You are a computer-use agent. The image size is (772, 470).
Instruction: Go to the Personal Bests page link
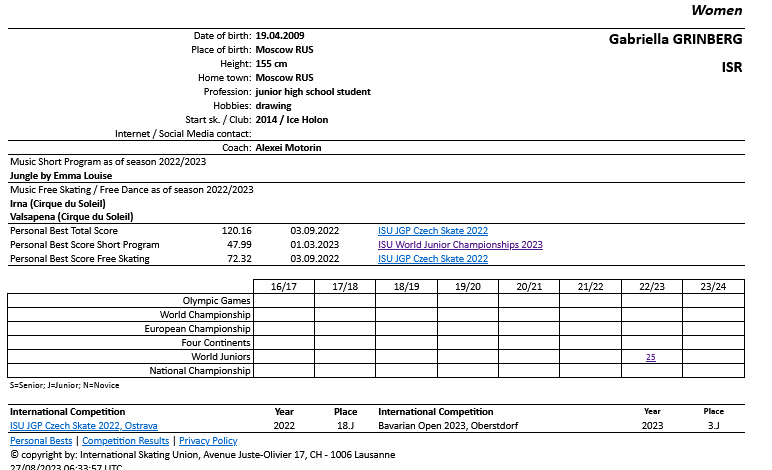(40, 440)
